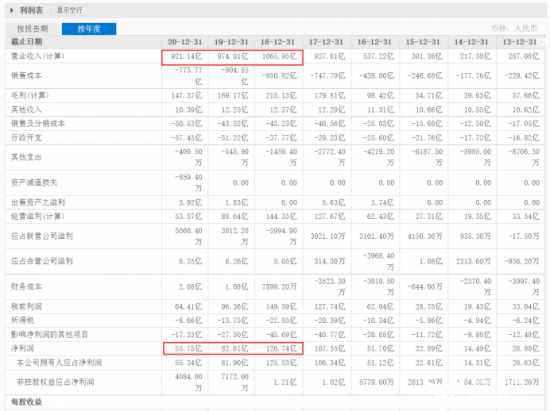
Task: Click the 126.74亿 net profit cell
Action: click(x=281, y=349)
